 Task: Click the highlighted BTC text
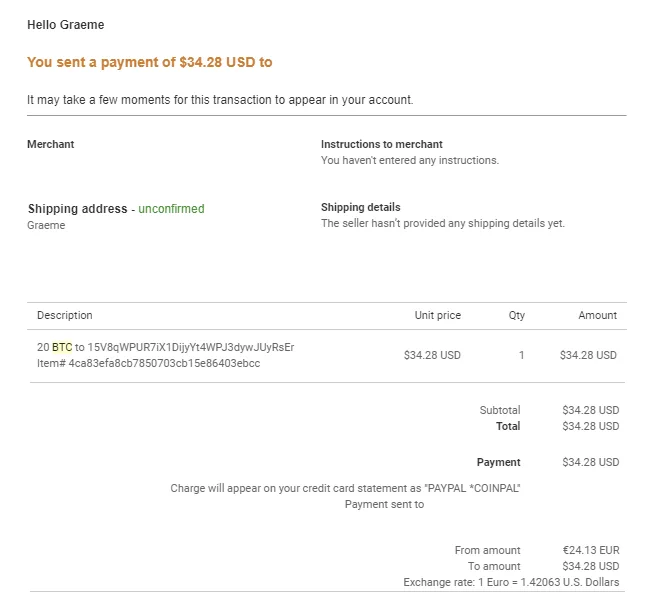click(62, 347)
